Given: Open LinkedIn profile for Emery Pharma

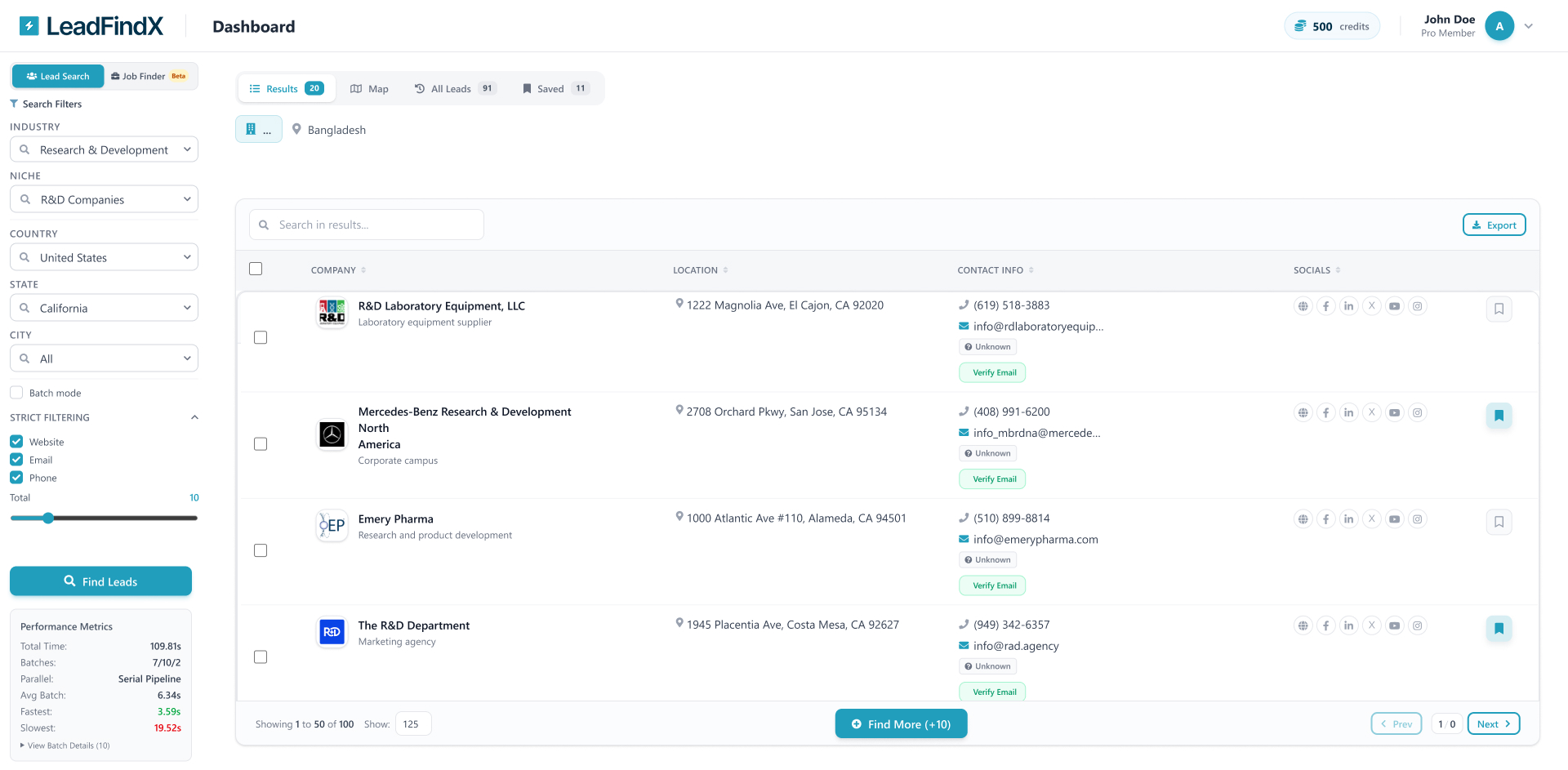Looking at the screenshot, I should (1348, 519).
